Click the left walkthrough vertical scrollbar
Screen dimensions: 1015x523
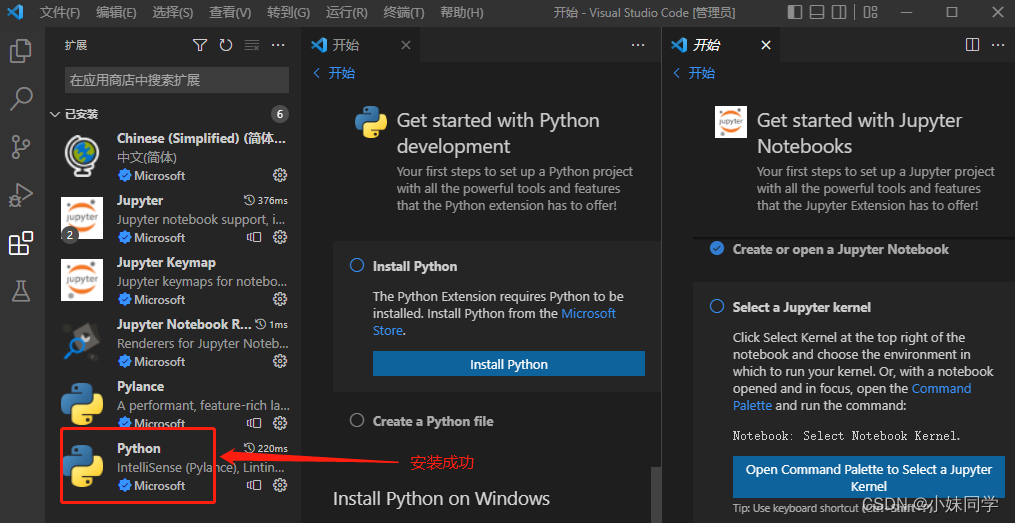point(657,493)
